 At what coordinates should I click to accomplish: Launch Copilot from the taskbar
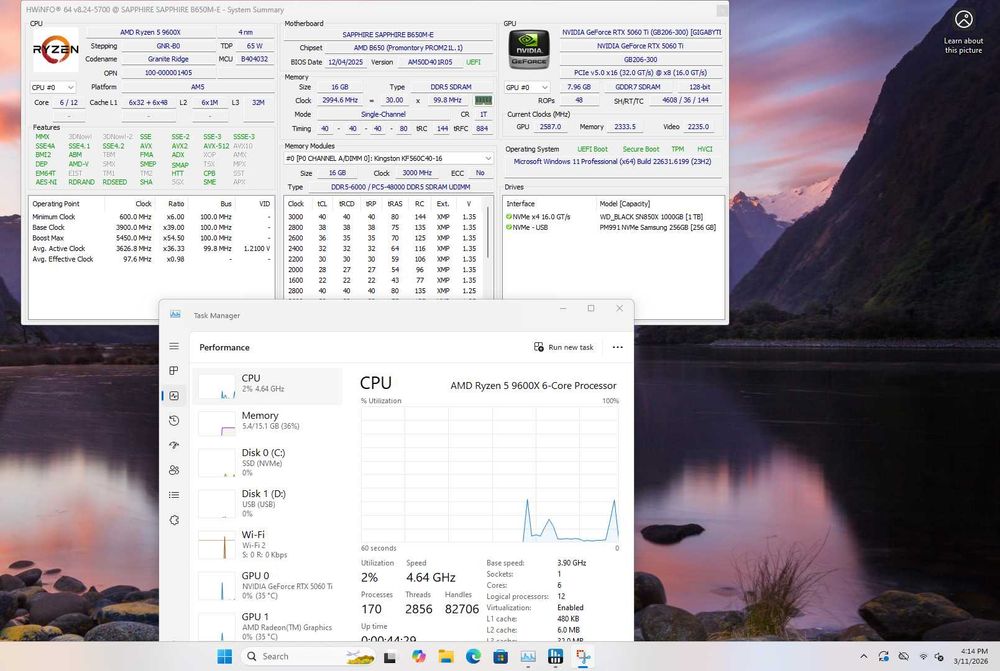418,656
